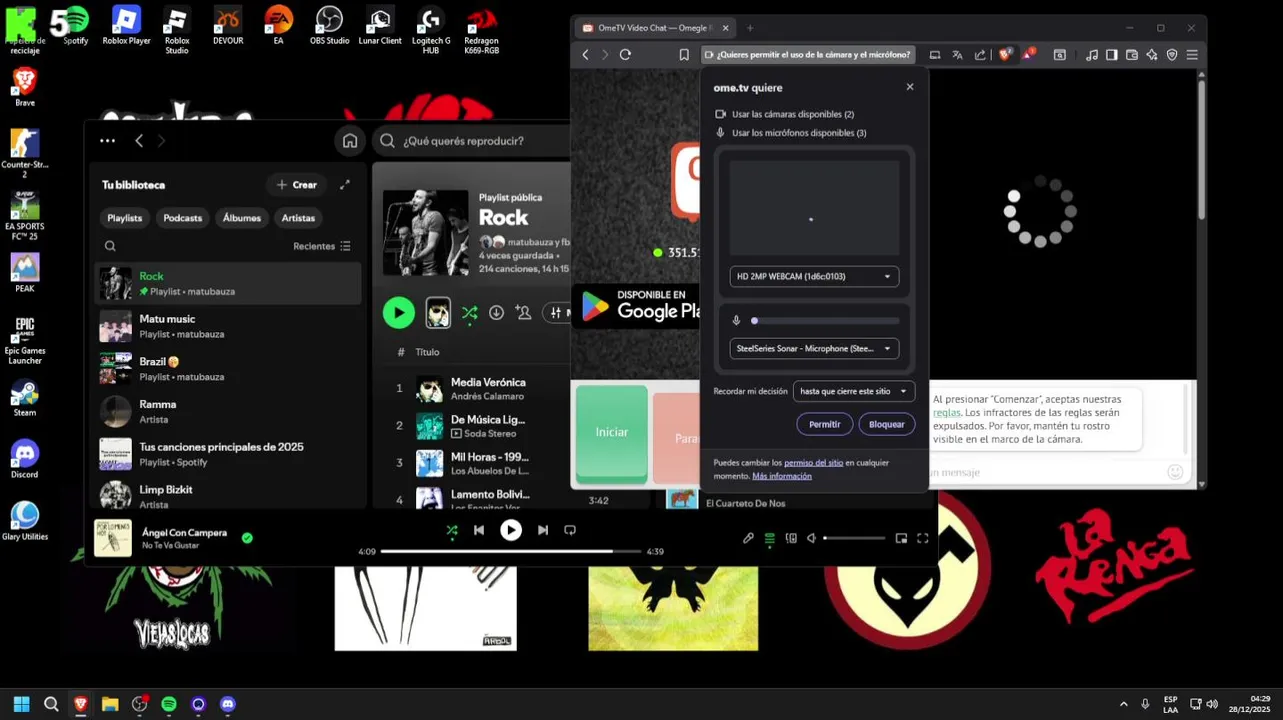
Task: Open Spotify queue view
Action: (770, 538)
